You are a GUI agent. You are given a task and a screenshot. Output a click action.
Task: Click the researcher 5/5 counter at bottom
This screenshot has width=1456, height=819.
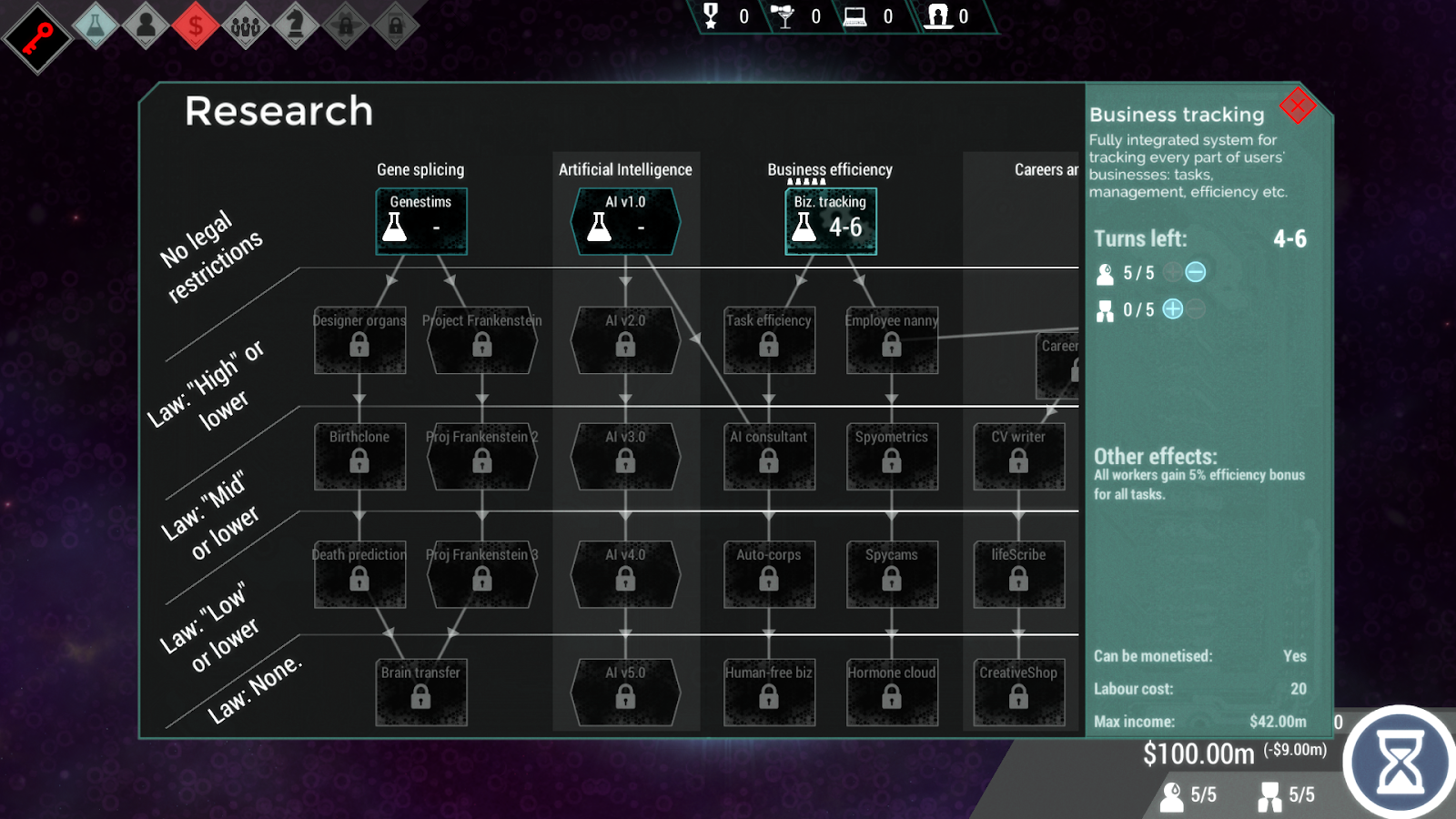coord(1189,795)
